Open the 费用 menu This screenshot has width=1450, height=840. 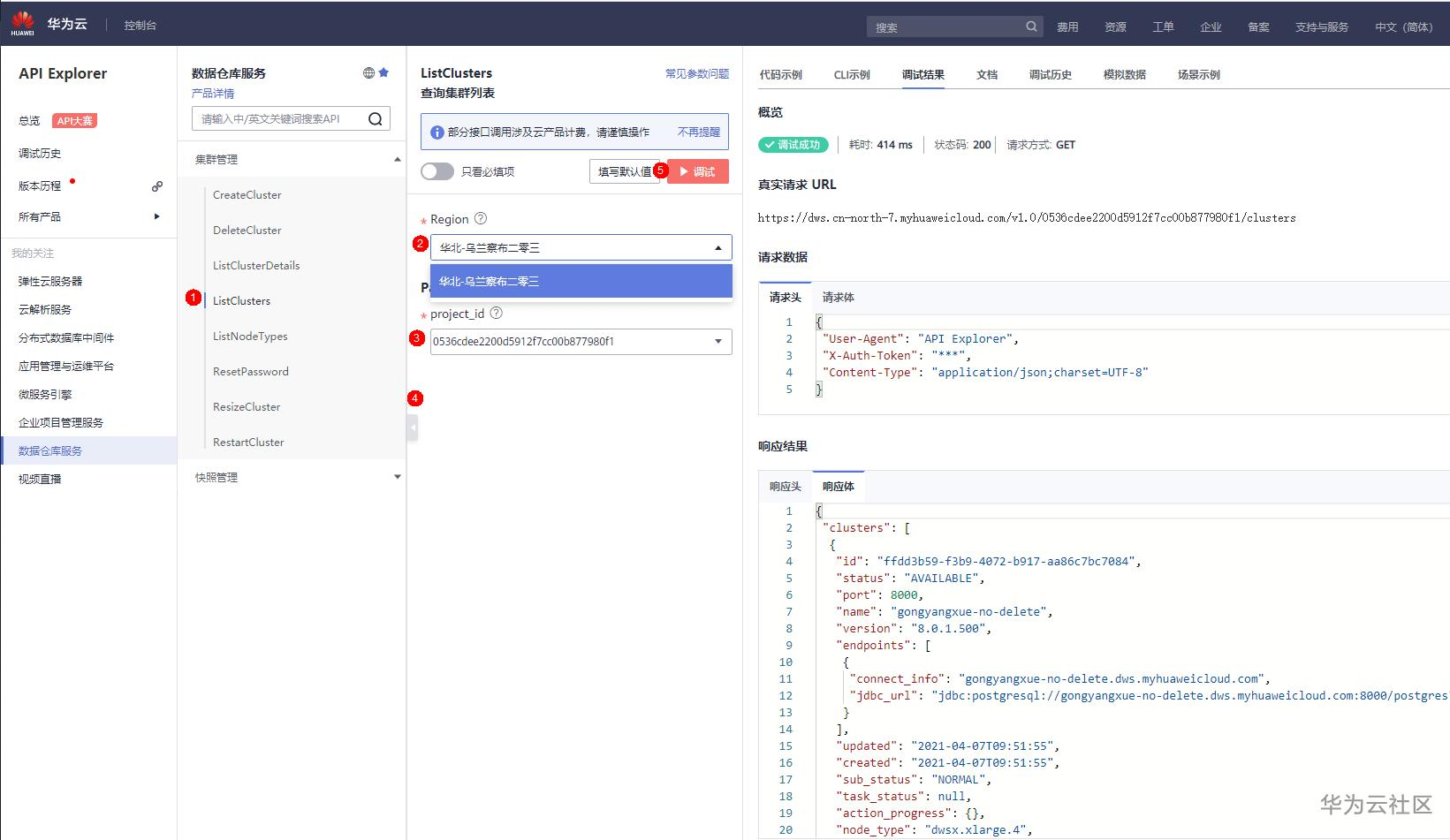1067,27
